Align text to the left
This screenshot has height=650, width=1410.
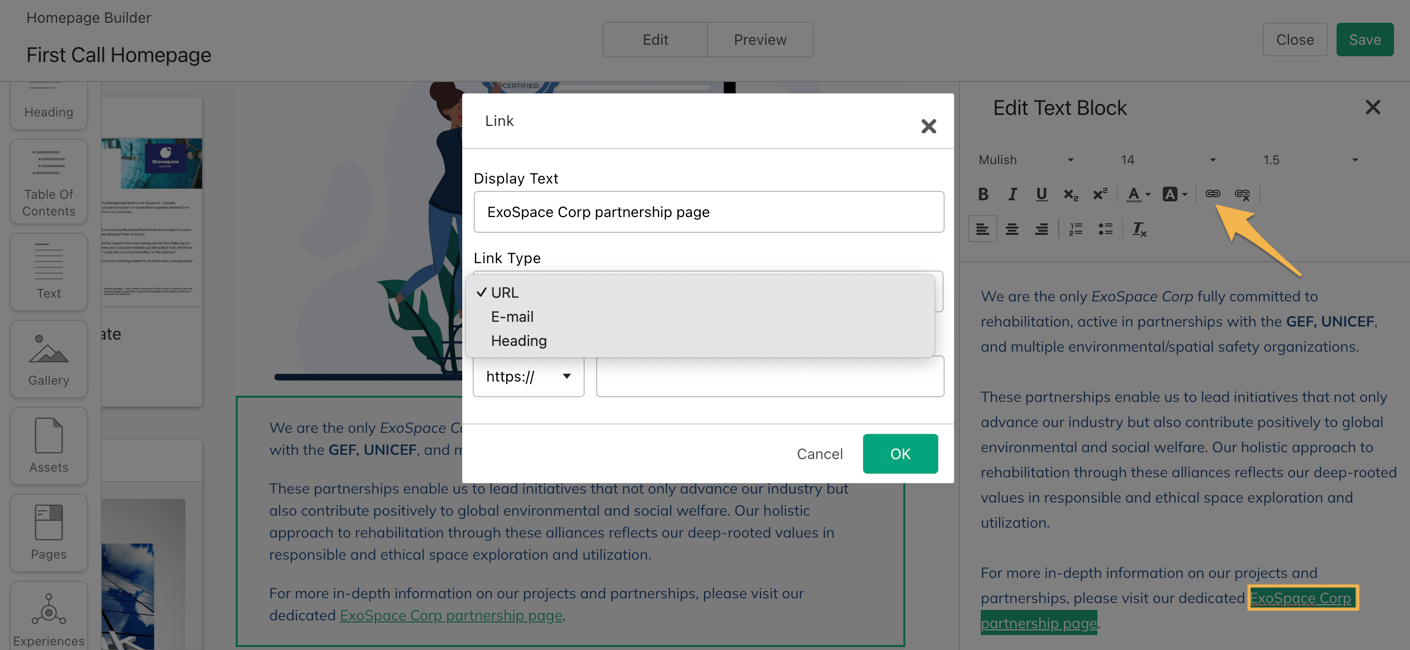(x=983, y=230)
